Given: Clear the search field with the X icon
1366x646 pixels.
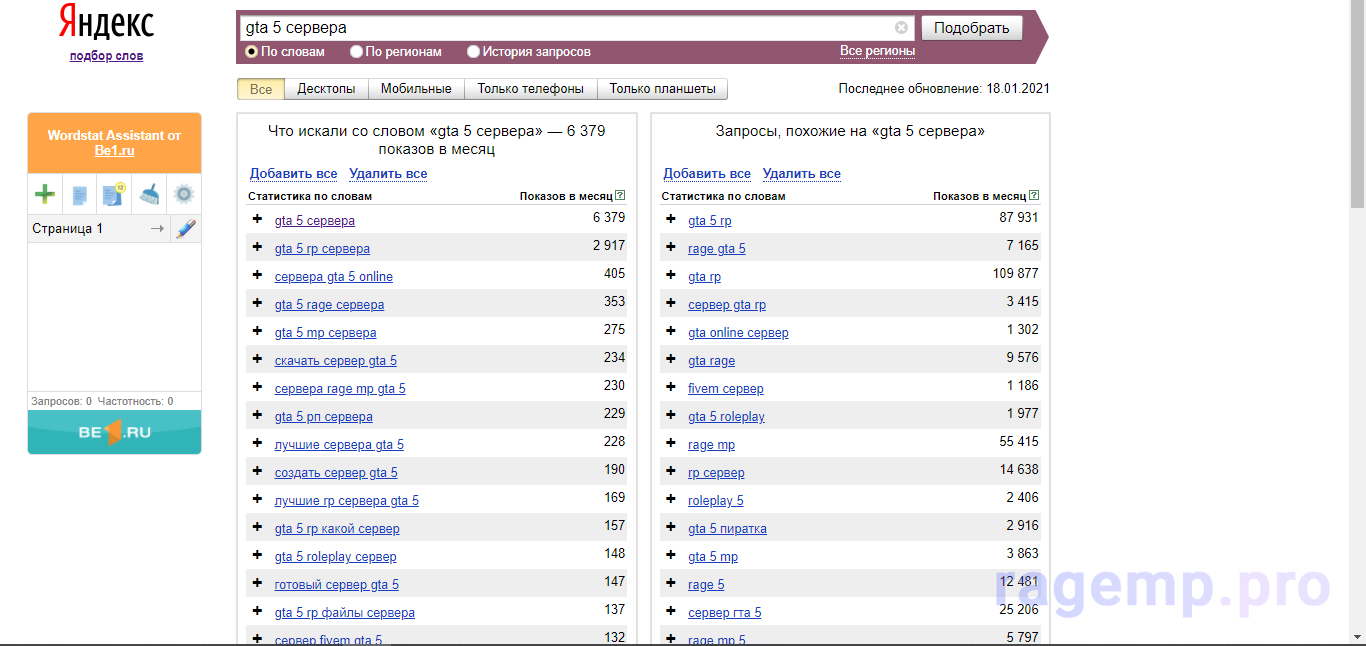Looking at the screenshot, I should [901, 28].
